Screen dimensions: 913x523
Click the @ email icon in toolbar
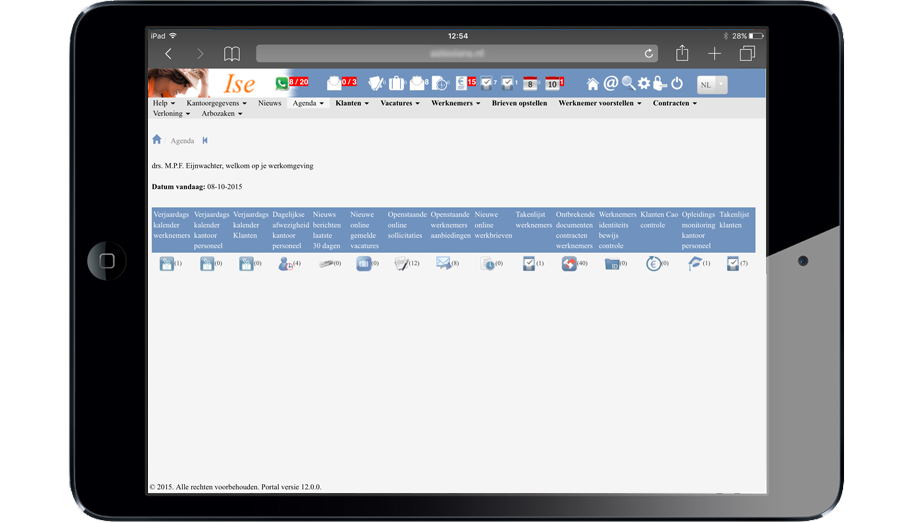coord(610,83)
